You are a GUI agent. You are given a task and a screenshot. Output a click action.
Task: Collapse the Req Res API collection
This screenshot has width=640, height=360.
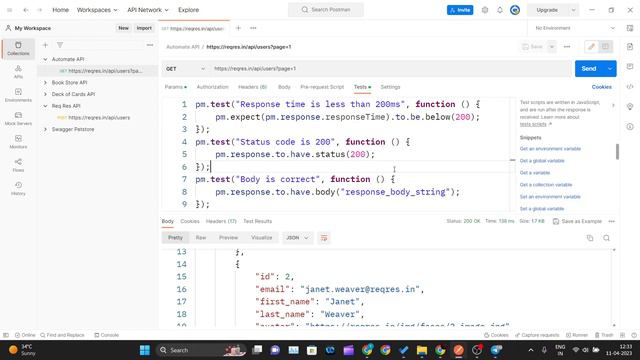point(45,106)
